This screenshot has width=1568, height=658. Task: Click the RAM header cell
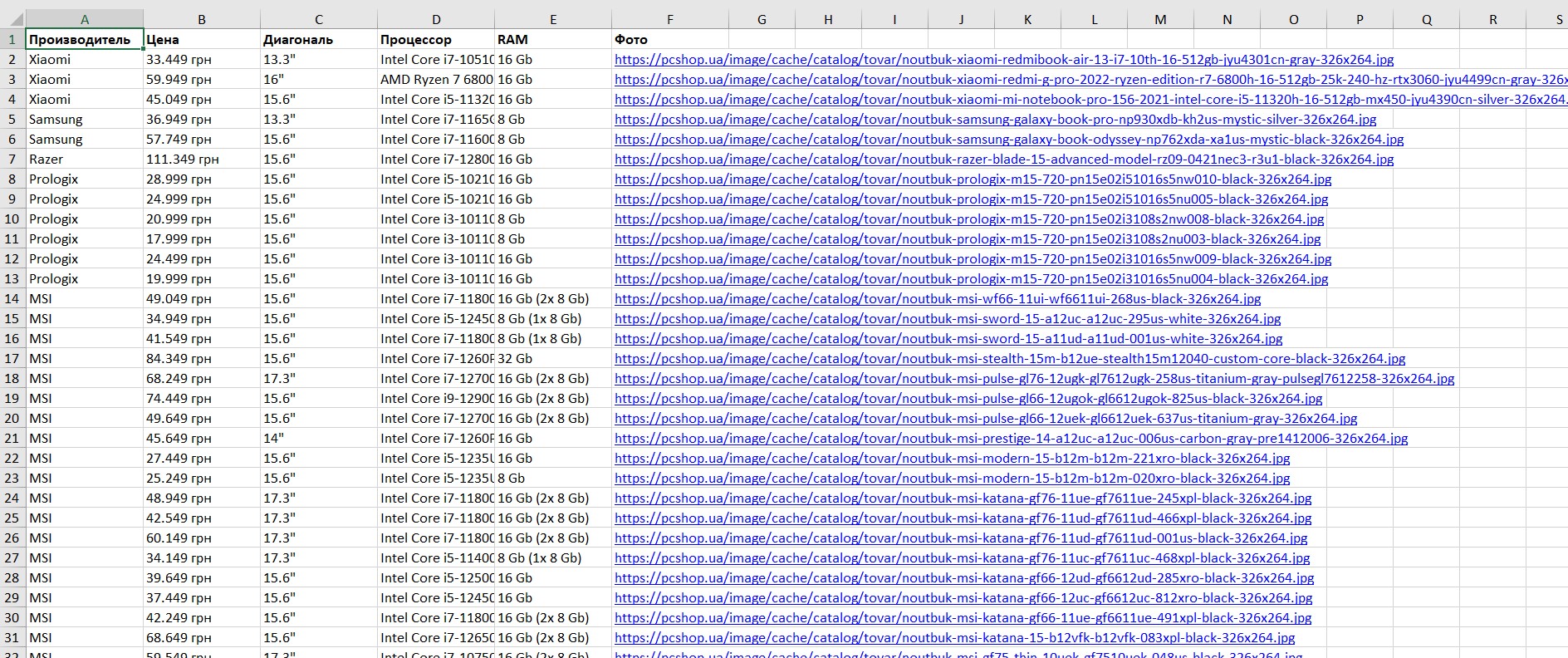coord(553,39)
